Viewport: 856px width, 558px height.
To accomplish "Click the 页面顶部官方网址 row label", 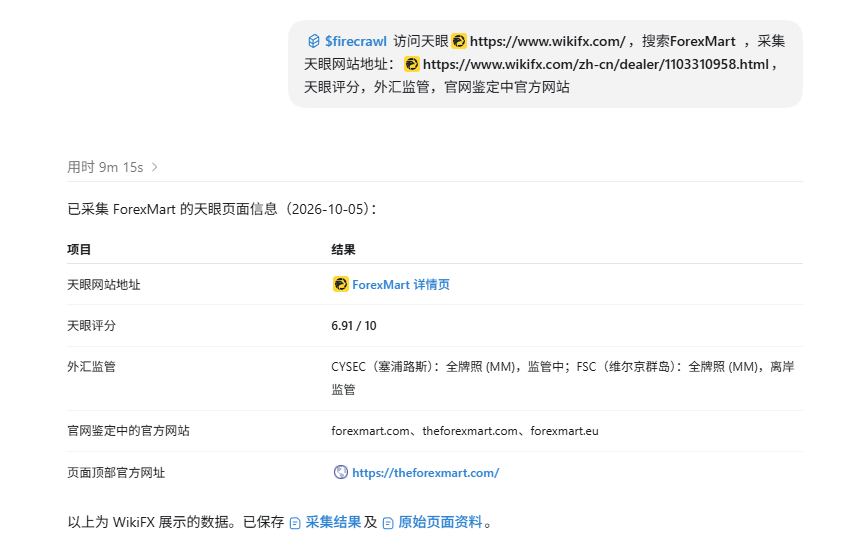I will click(116, 473).
